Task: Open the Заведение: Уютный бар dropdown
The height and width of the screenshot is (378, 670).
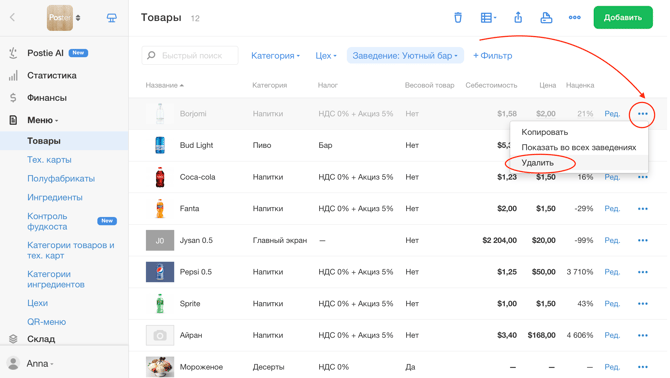Action: [x=405, y=56]
